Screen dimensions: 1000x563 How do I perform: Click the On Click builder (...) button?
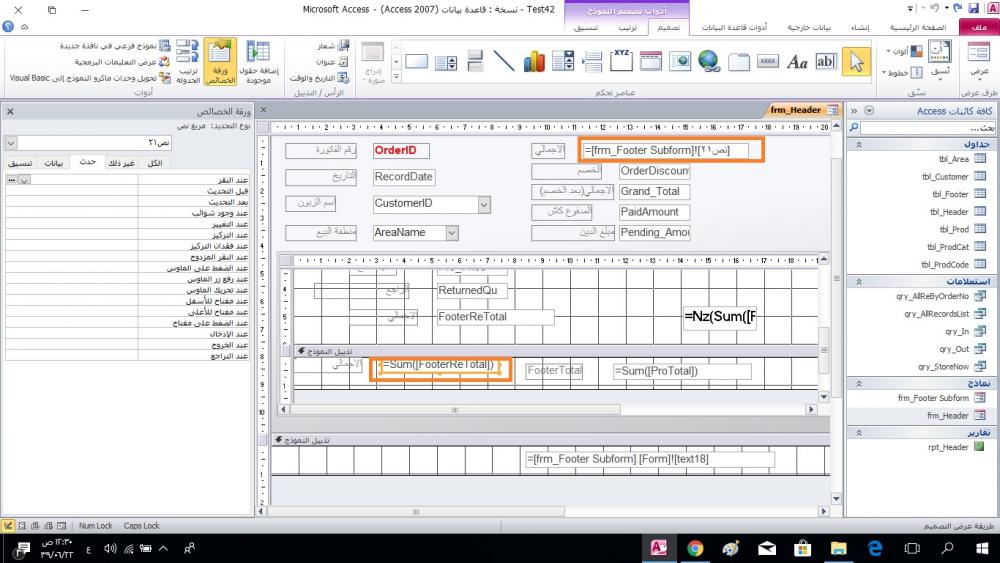(12, 180)
